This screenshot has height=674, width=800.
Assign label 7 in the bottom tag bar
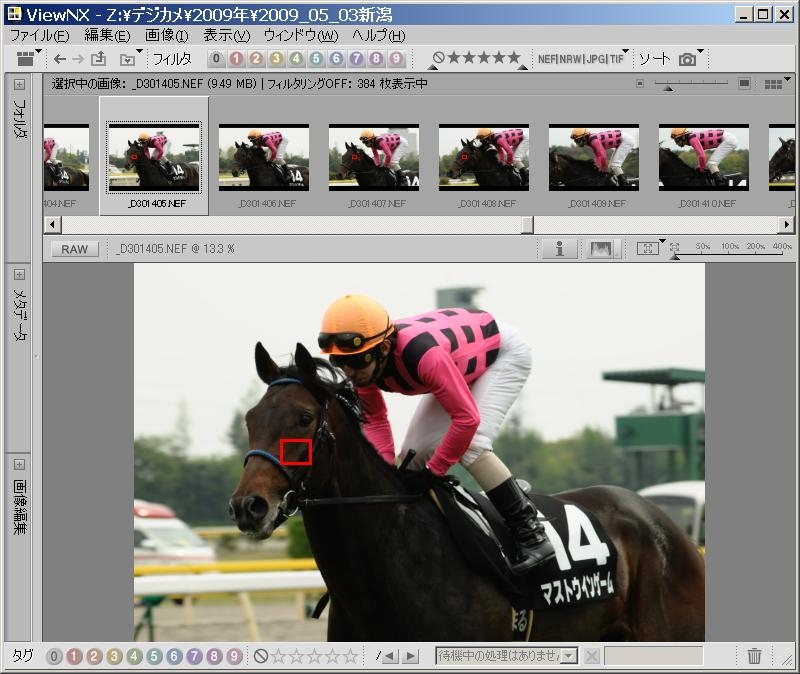pyautogui.click(x=194, y=656)
